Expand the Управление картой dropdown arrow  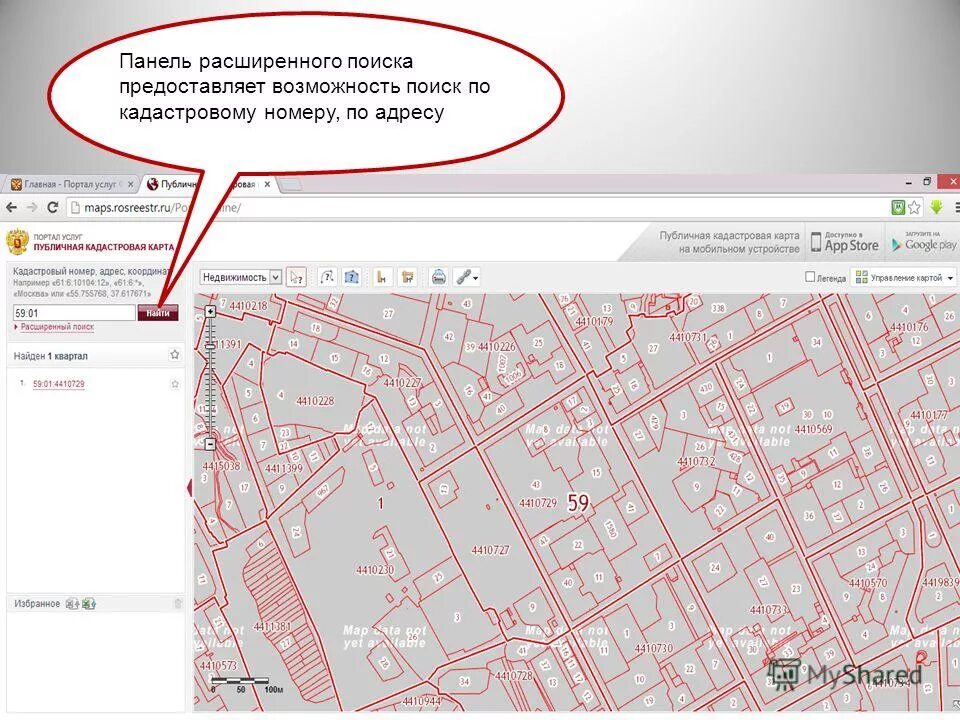[950, 278]
